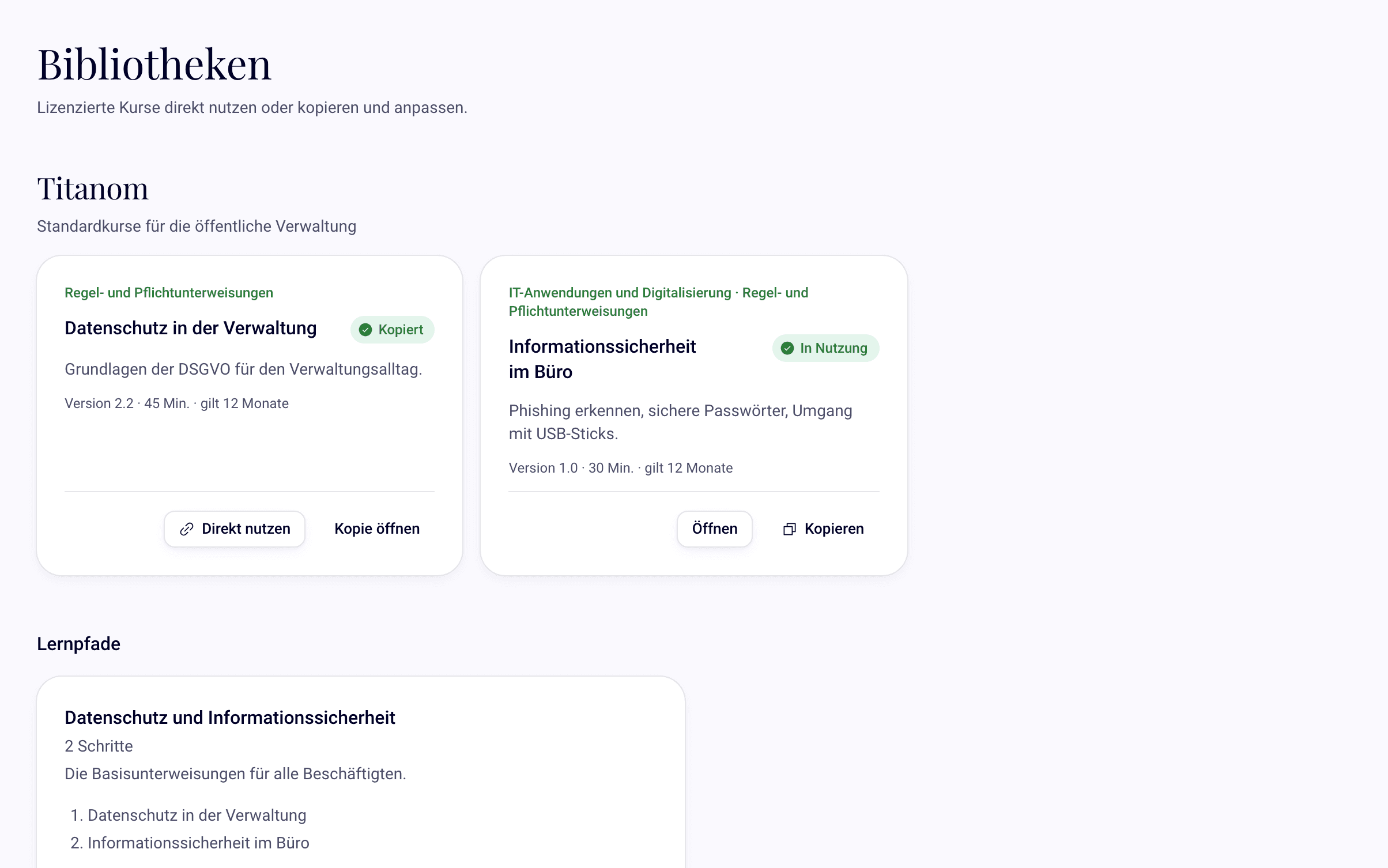Select the Datenschutz in der Verwaltung title

click(190, 328)
